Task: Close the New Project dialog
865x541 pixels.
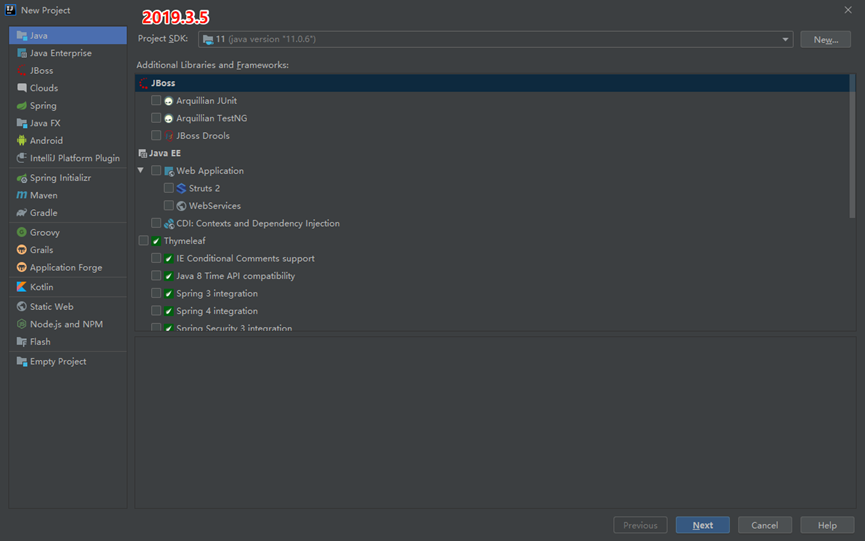Action: click(x=848, y=10)
